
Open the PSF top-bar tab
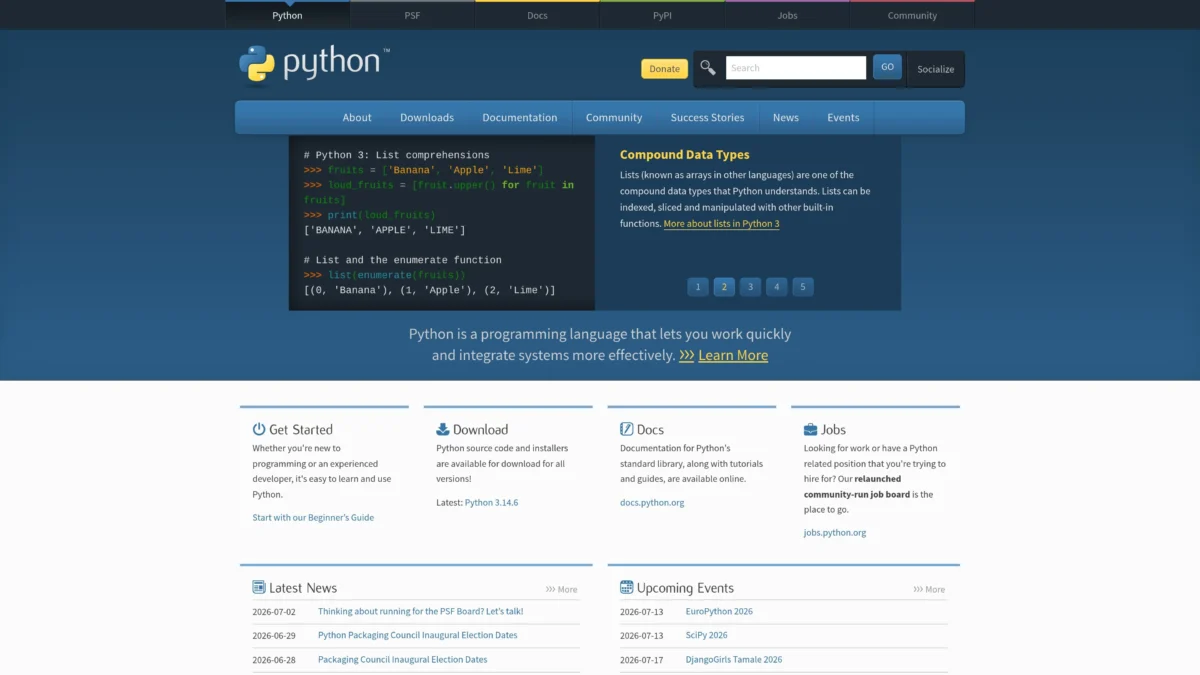412,15
